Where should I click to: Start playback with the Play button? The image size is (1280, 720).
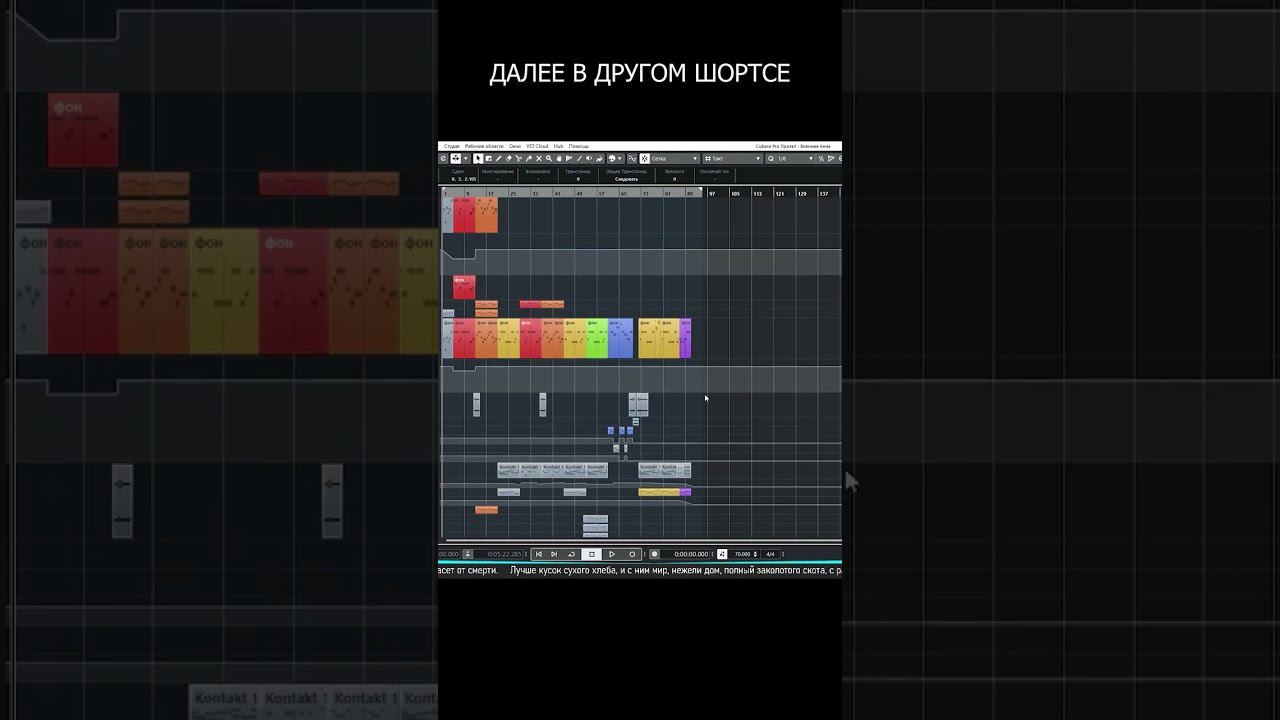point(612,554)
